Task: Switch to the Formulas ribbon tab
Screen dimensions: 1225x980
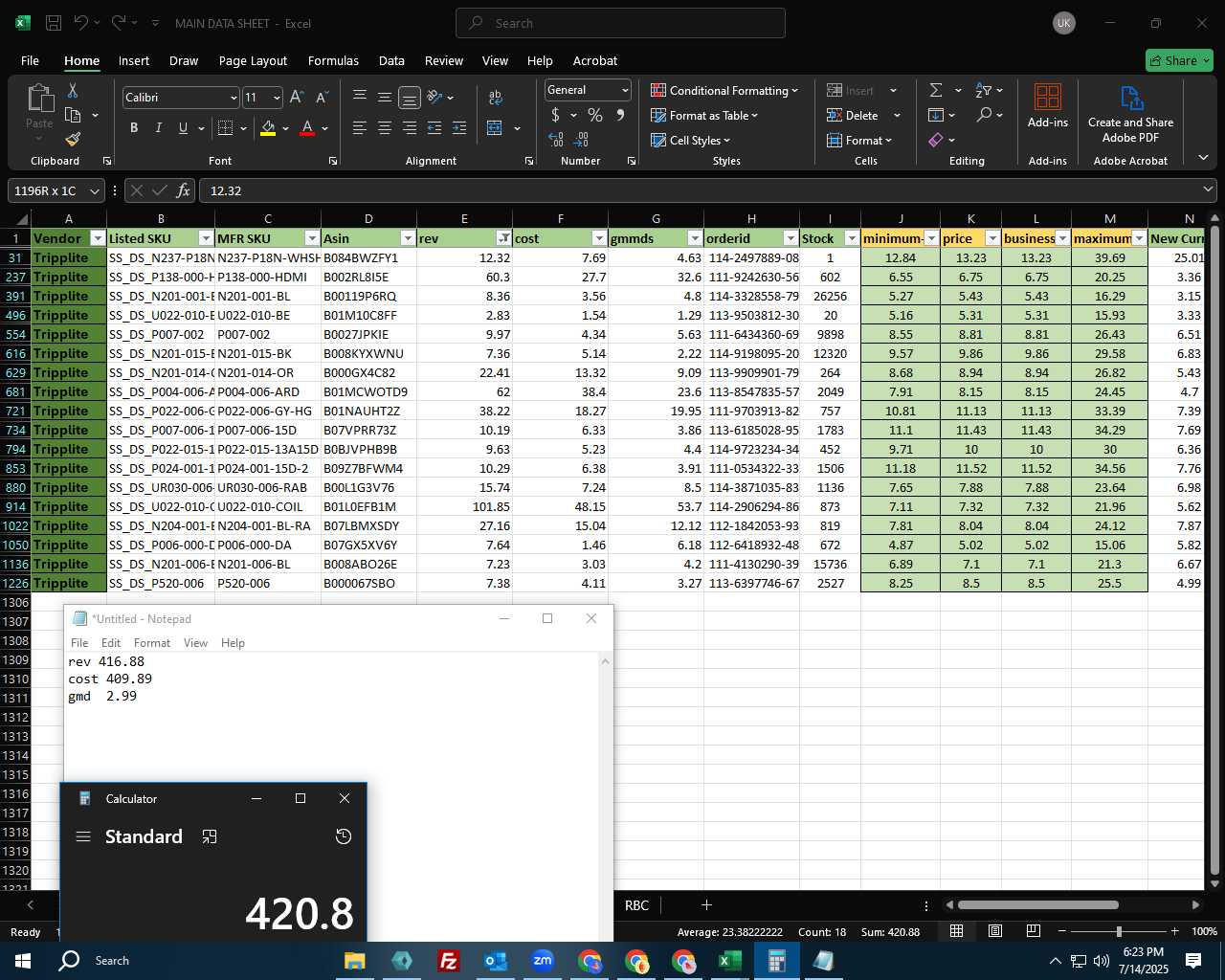Action: 333,60
